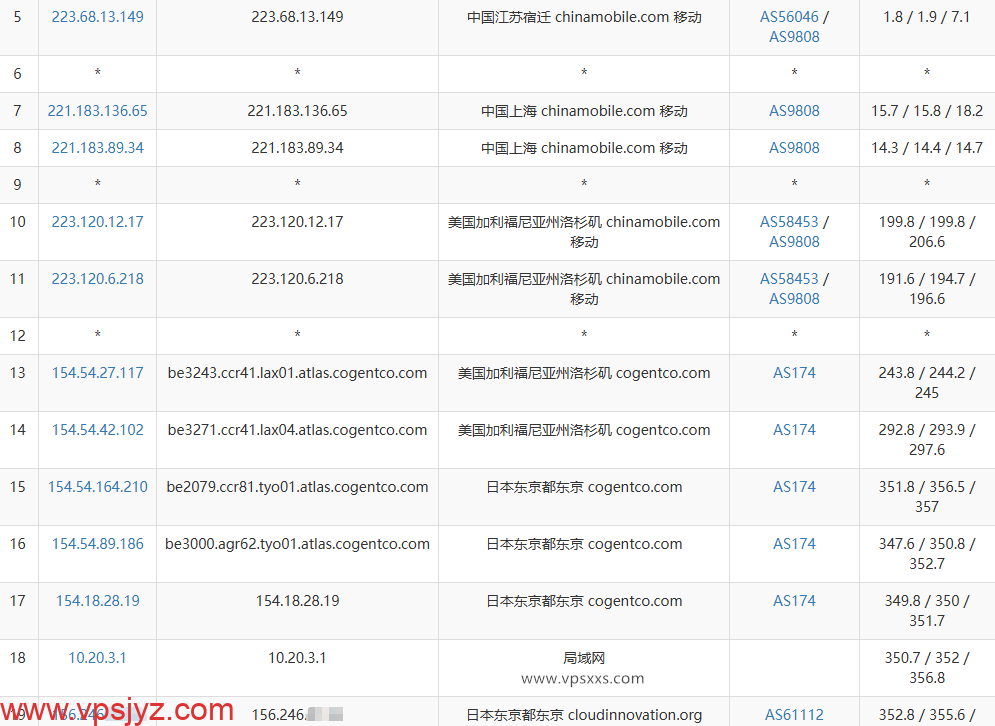
Task: Click the 223.120.12.17 Los Angeles IP link
Action: pos(97,221)
